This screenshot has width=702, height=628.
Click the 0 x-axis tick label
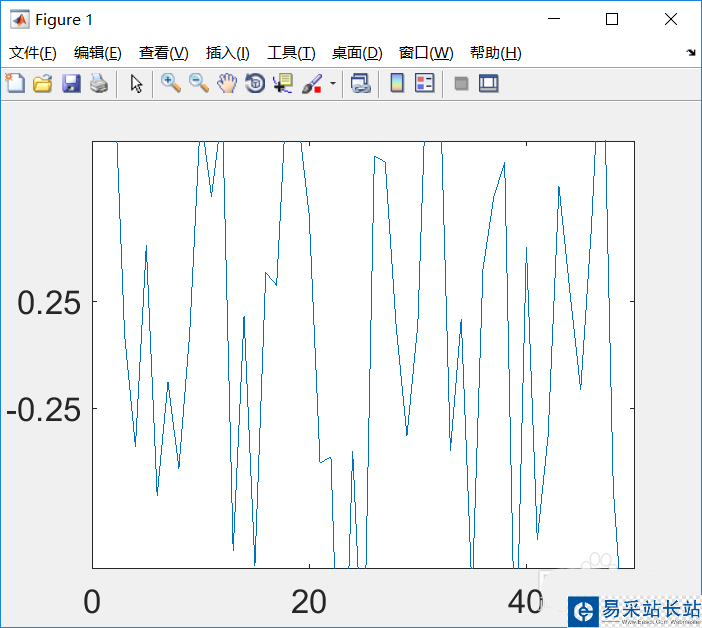point(92,602)
